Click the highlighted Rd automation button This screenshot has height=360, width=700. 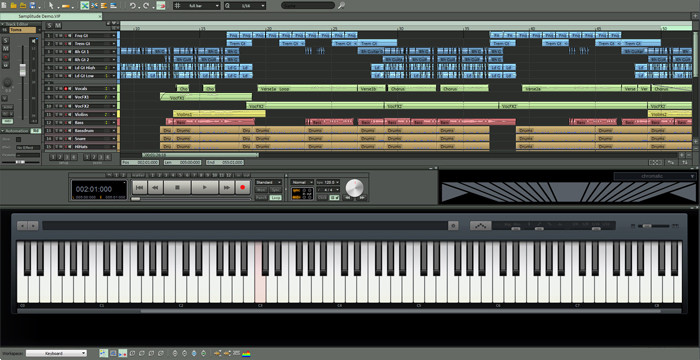[x=35, y=131]
